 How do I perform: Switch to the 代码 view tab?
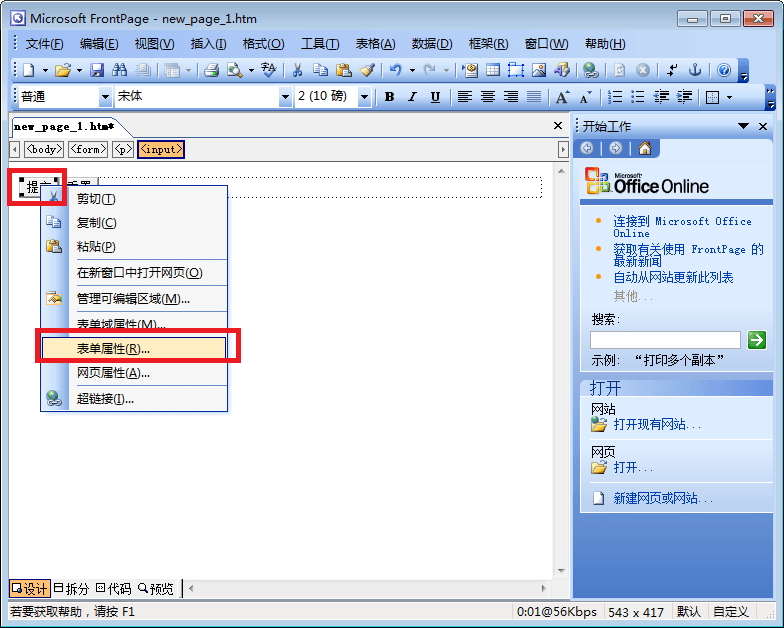[114, 588]
